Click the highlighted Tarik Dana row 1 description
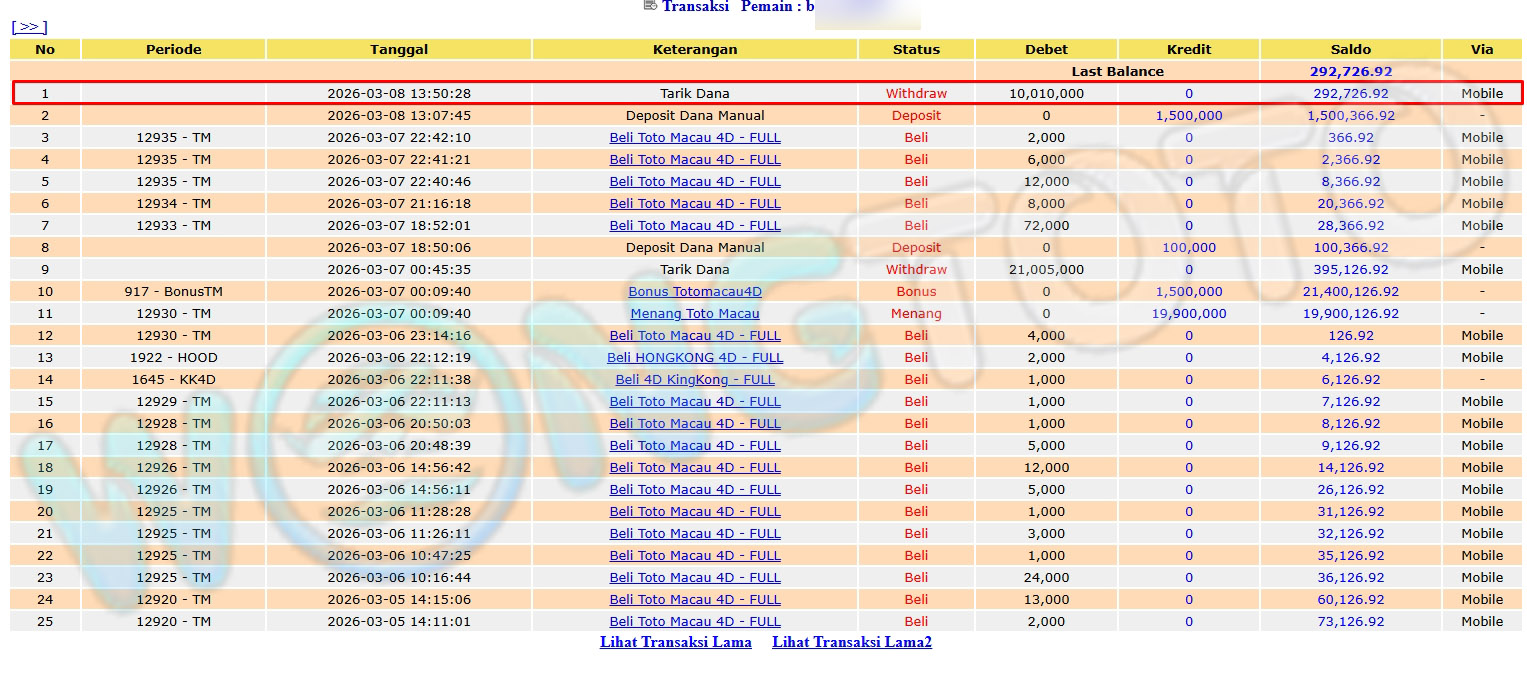Viewport: 1527px width, 673px height. coord(694,94)
